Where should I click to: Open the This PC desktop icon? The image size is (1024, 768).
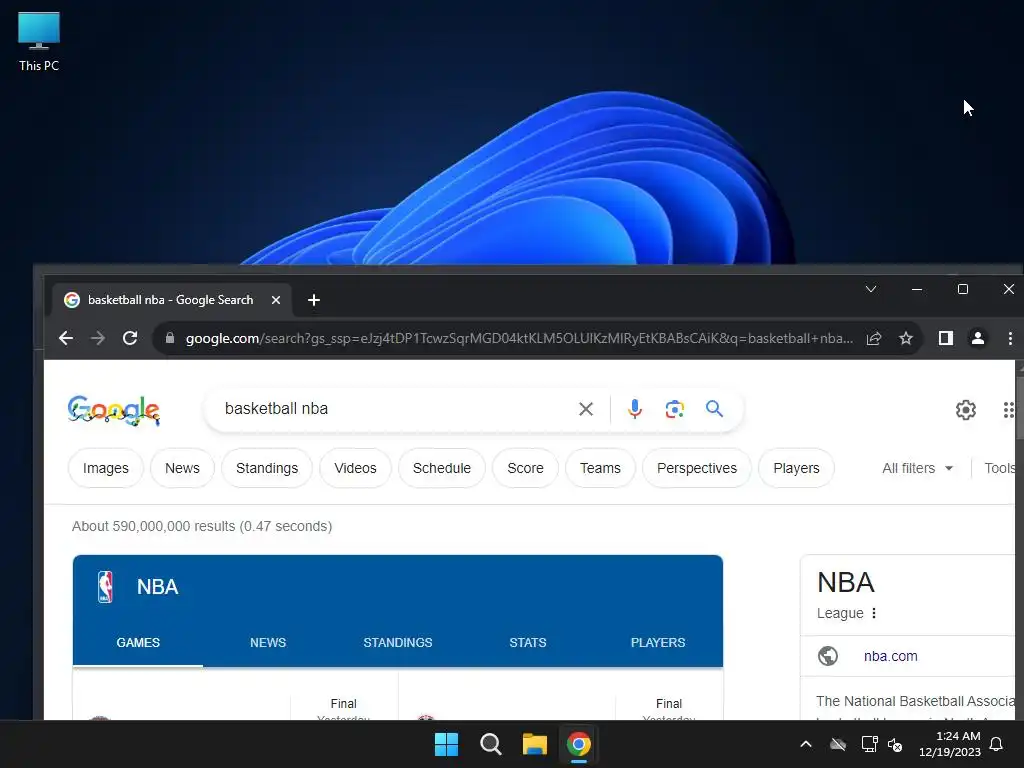(x=39, y=42)
